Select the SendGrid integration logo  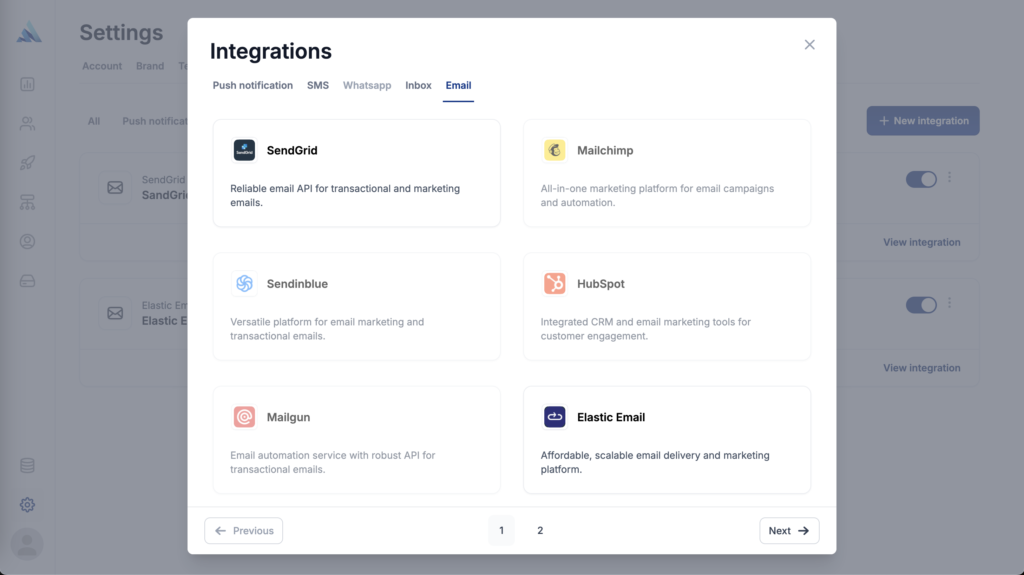244,150
